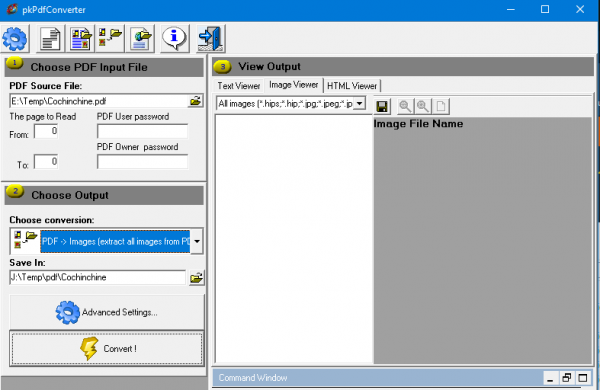Maximize the Command Window panel
The image size is (600, 390).
pyautogui.click(x=583, y=378)
